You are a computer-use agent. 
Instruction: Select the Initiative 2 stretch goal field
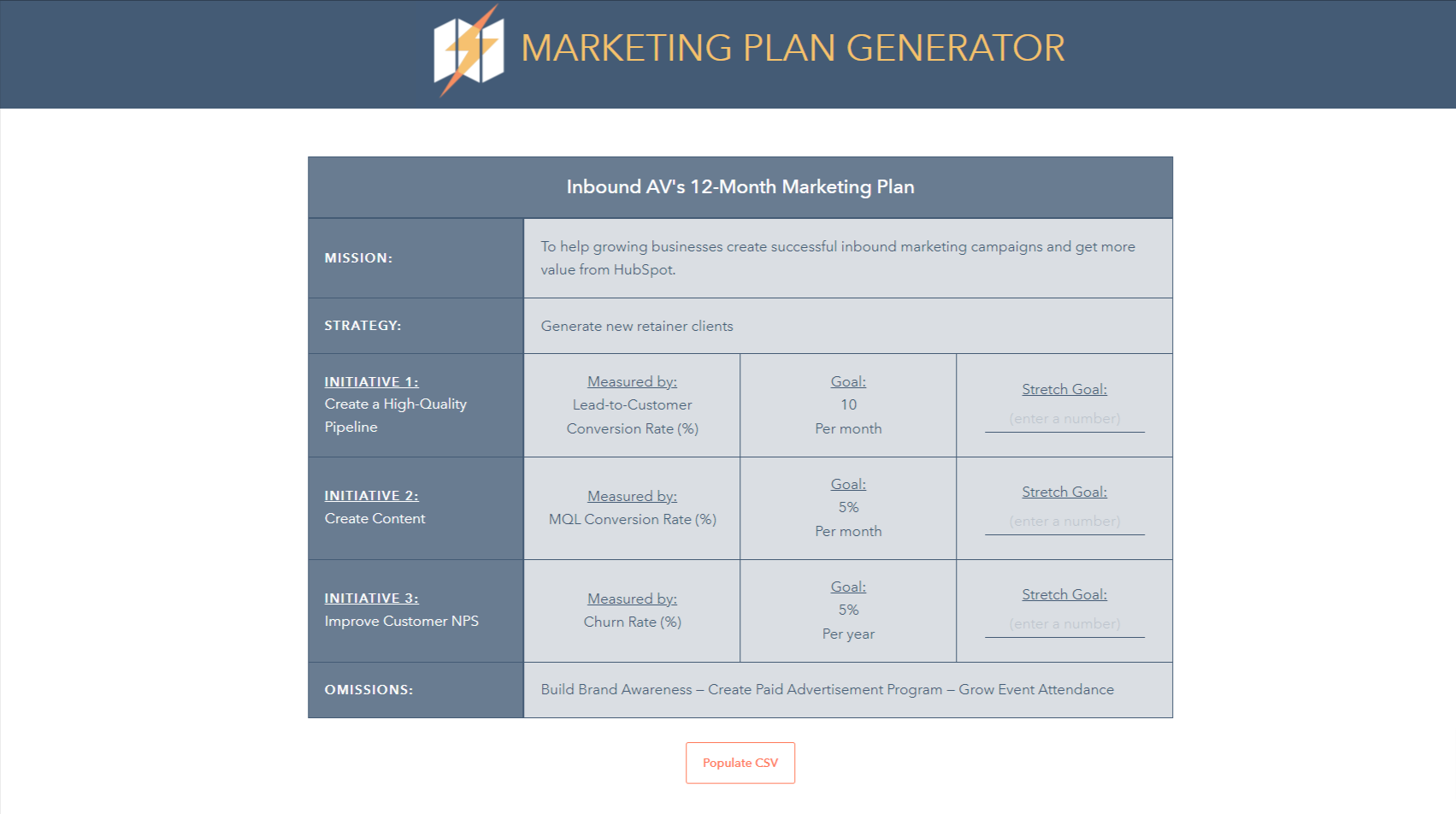[1064, 522]
